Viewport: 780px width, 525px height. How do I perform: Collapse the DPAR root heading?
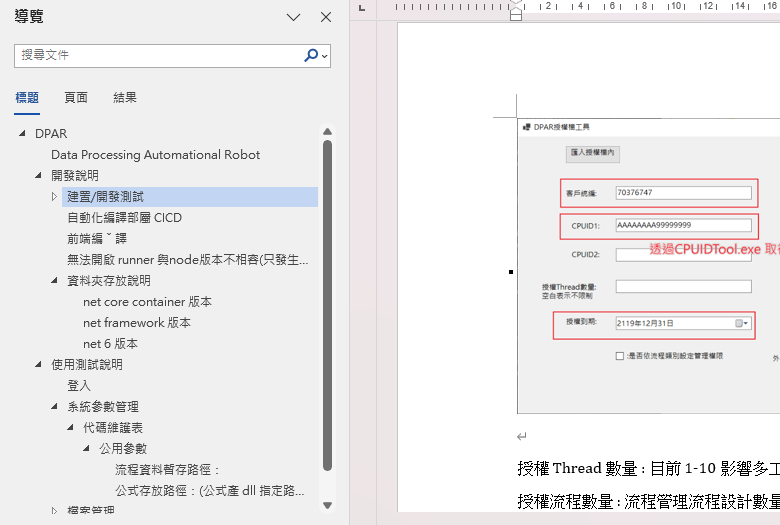pyautogui.click(x=23, y=134)
